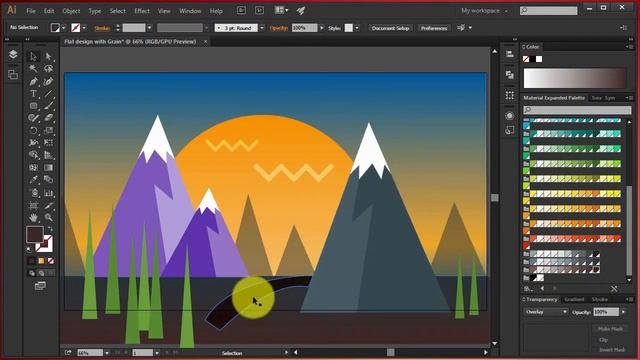
Task: Open the Artboards panel icon
Action: coord(13,75)
